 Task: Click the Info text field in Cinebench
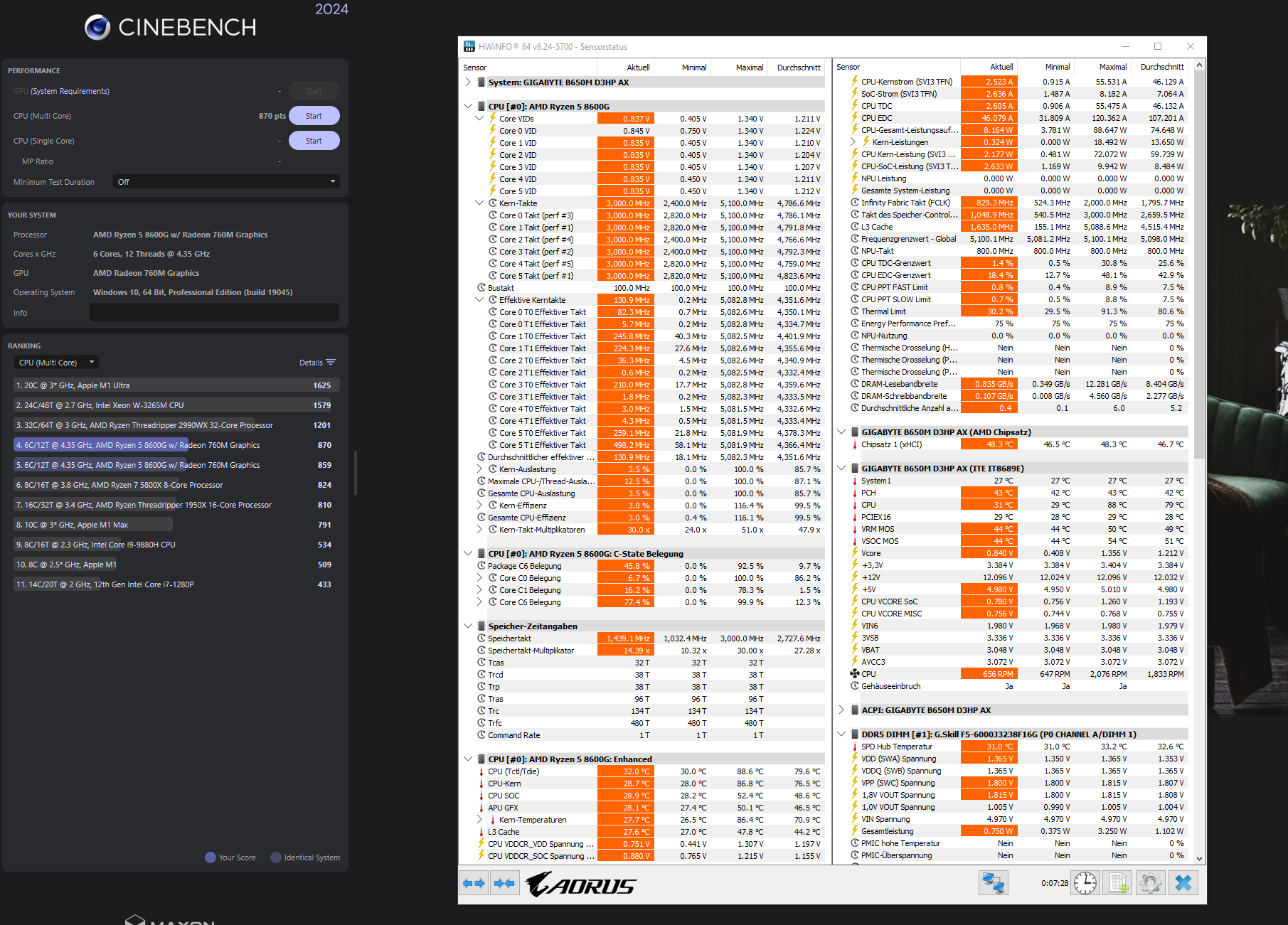point(214,313)
